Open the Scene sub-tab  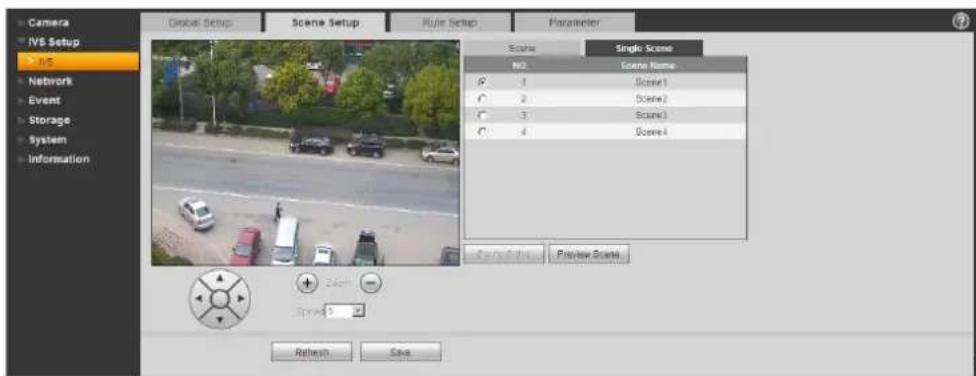[522, 48]
